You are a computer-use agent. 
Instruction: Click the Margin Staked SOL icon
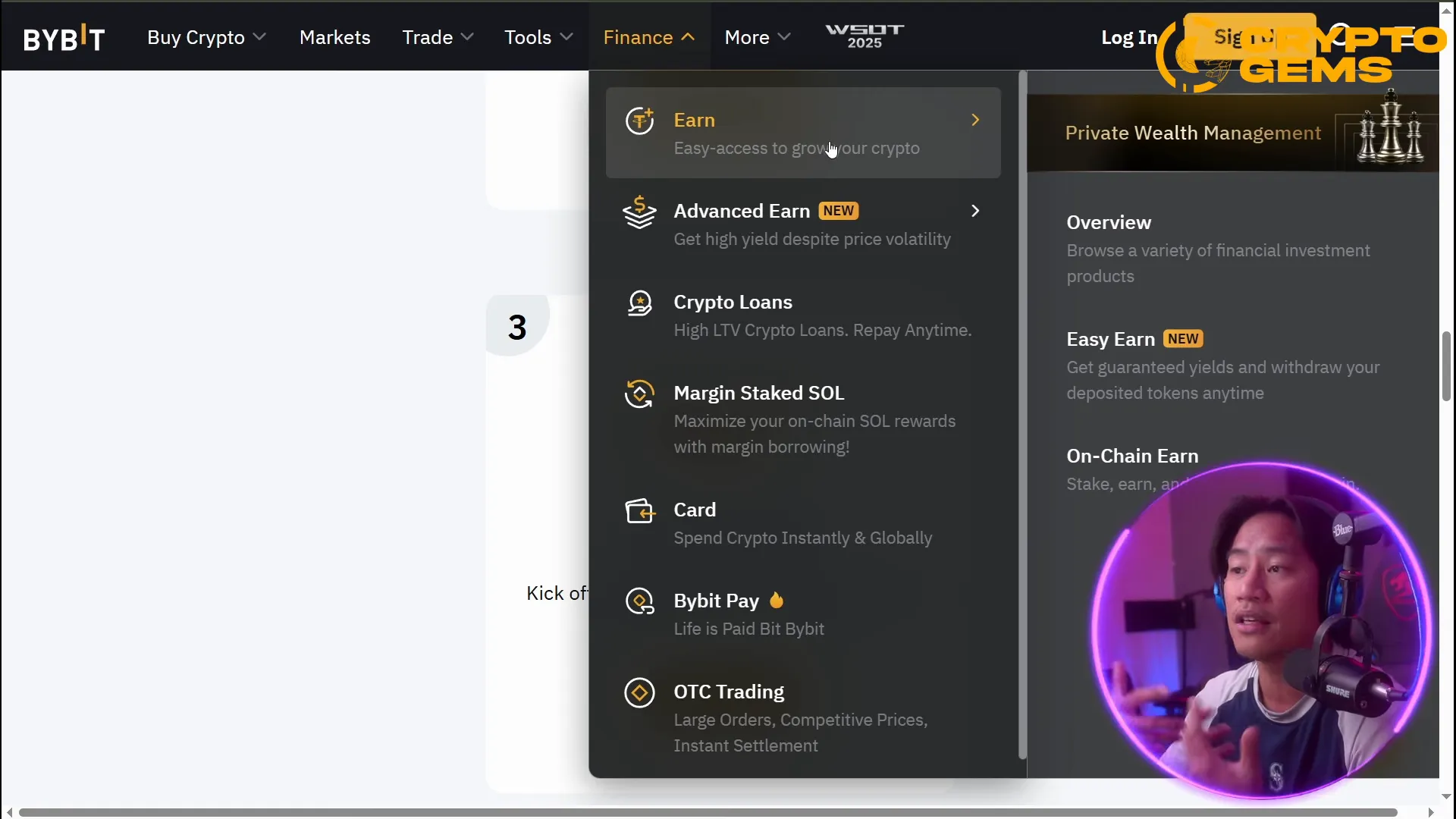(639, 394)
